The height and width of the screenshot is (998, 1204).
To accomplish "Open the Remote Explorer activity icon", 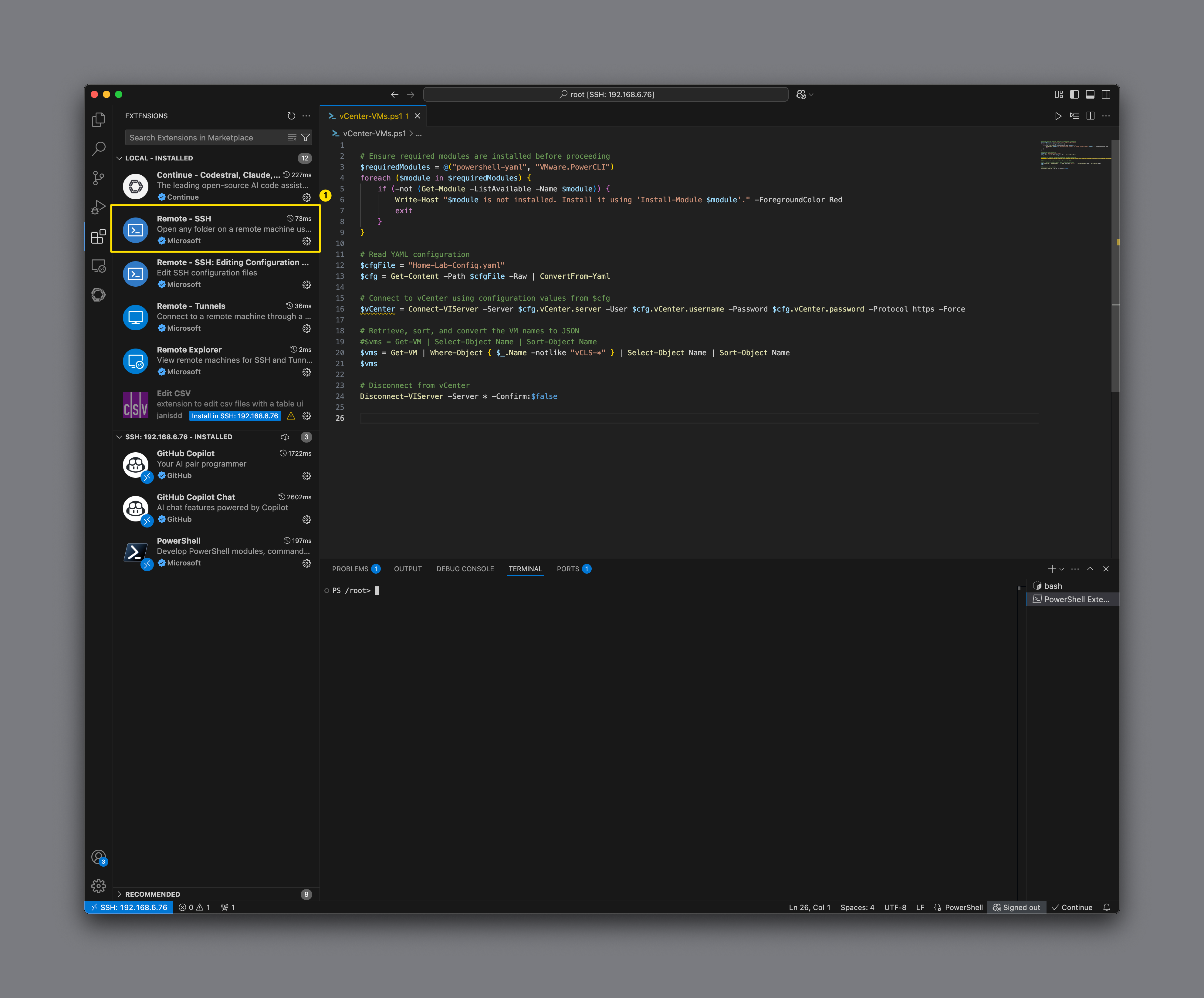I will [99, 266].
